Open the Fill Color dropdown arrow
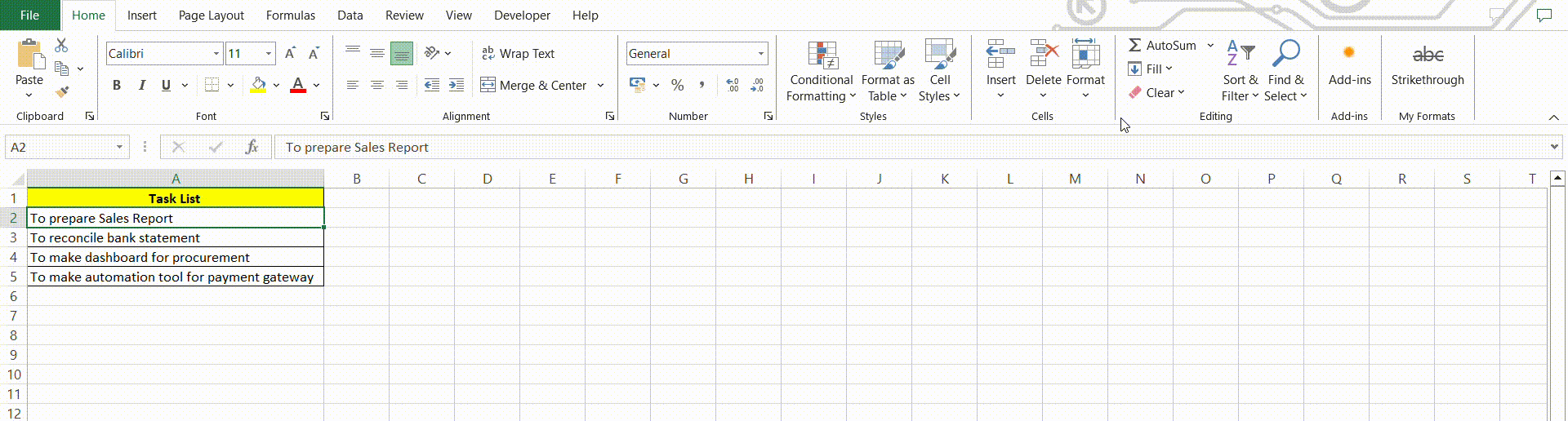Screen dimensions: 1568x421 point(276,85)
